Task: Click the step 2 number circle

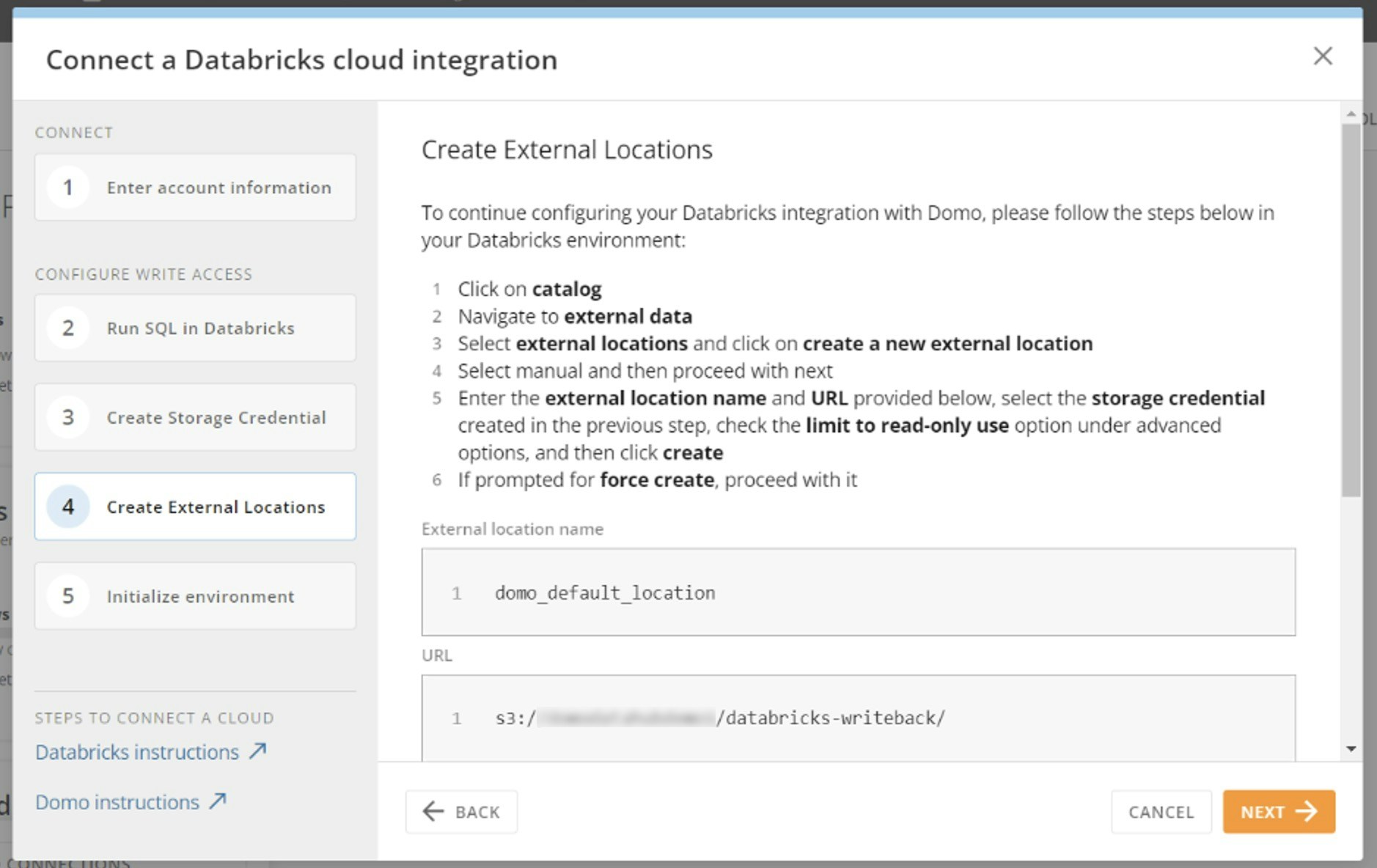Action: [x=68, y=328]
